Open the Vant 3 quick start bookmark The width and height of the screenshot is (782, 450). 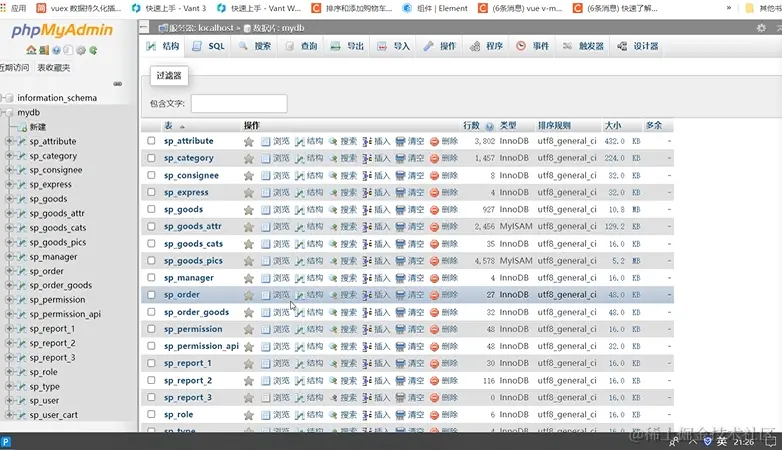pyautogui.click(x=169, y=8)
